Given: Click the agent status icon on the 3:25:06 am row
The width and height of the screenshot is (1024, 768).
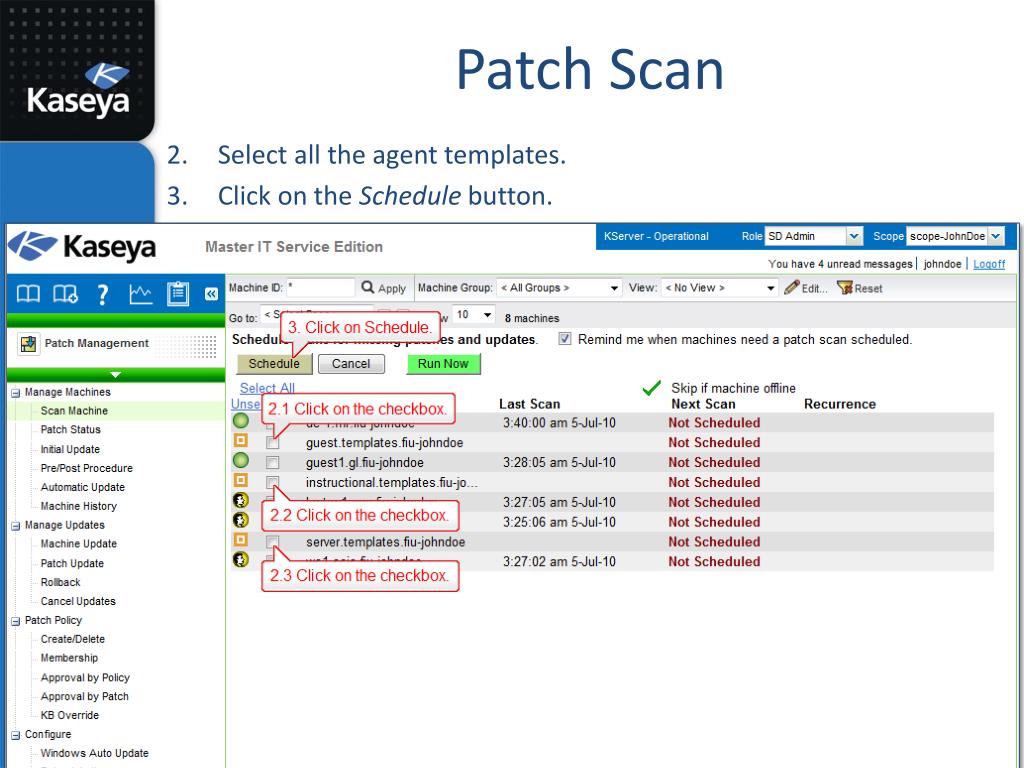Looking at the screenshot, I should point(241,520).
